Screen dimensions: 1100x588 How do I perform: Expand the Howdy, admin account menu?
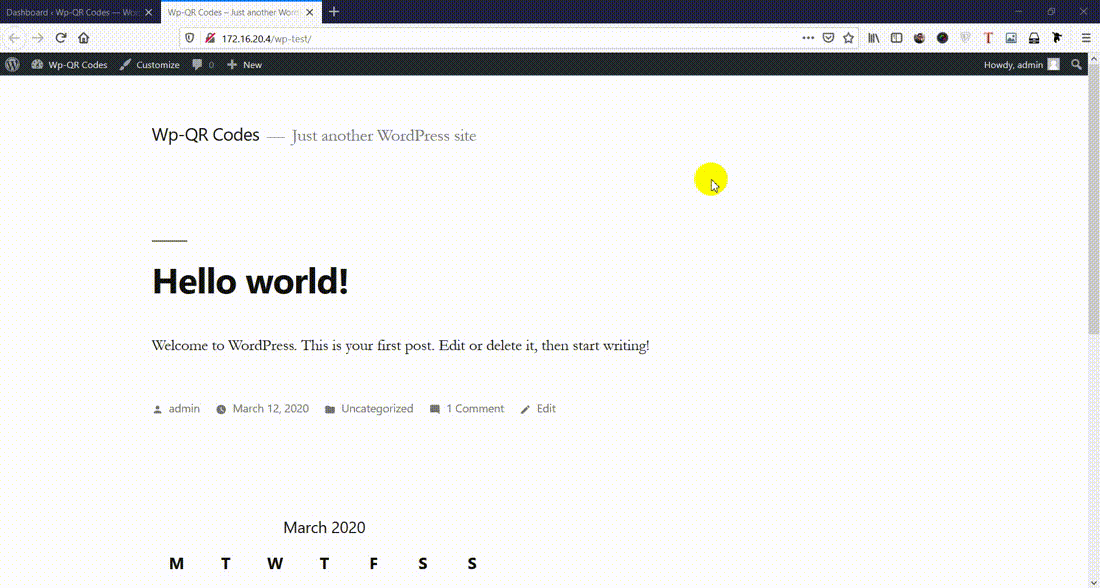1020,64
